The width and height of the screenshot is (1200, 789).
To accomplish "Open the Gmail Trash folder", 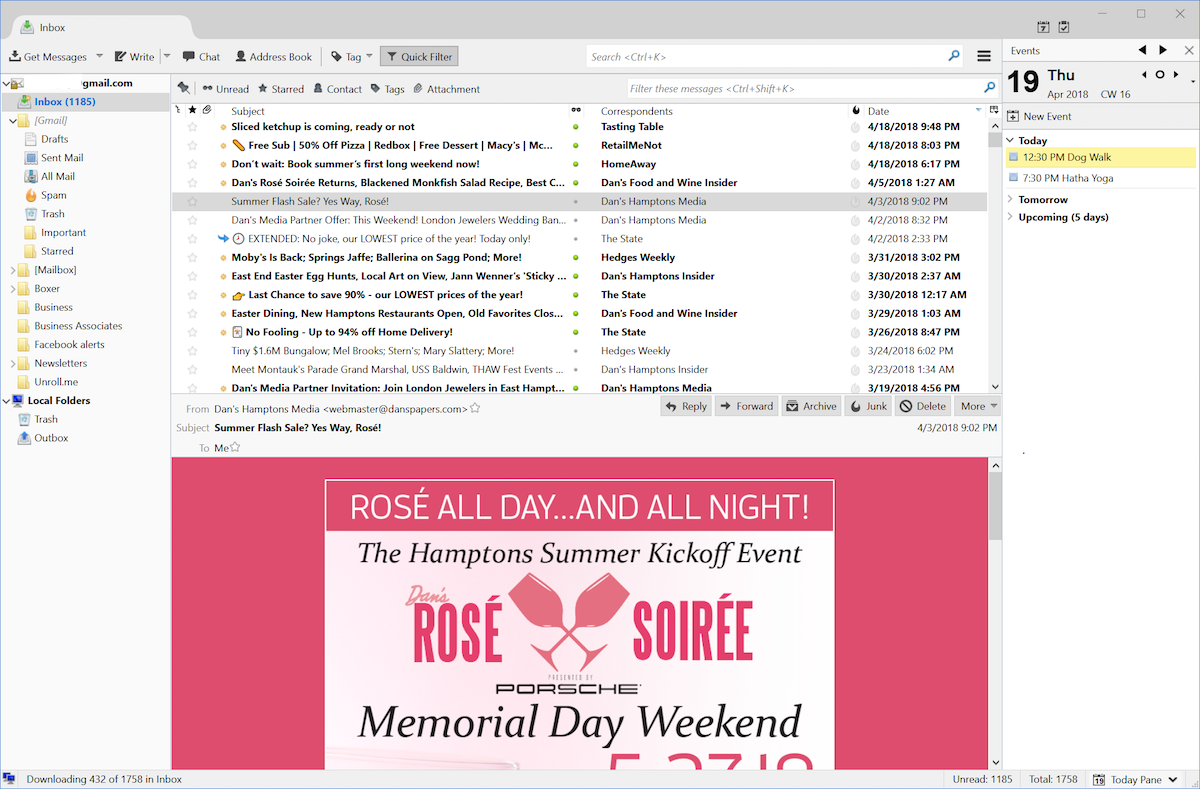I will pos(52,214).
